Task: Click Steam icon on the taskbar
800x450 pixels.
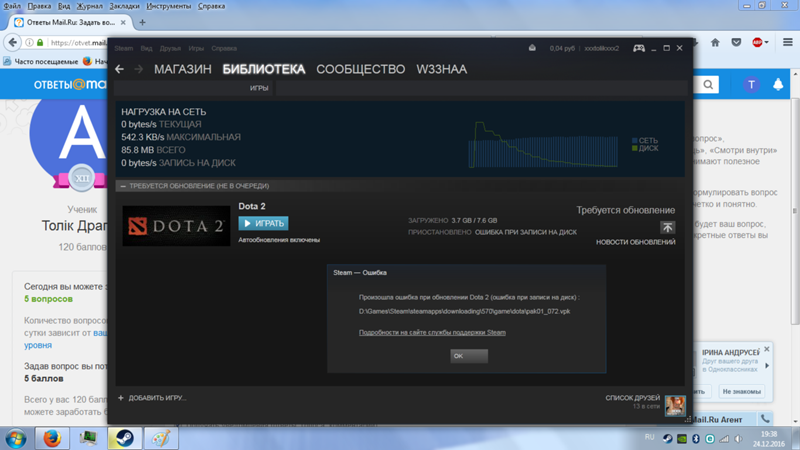Action: 124,439
